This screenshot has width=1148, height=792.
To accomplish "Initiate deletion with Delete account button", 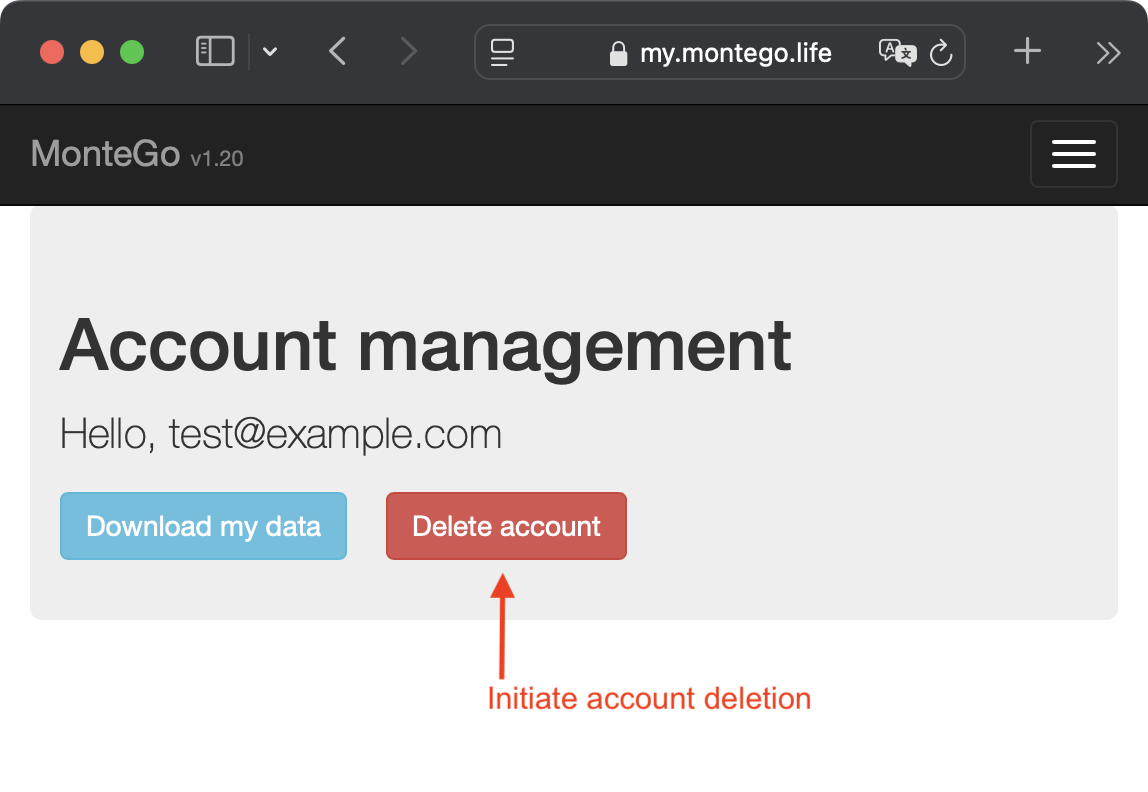I will 506,525.
